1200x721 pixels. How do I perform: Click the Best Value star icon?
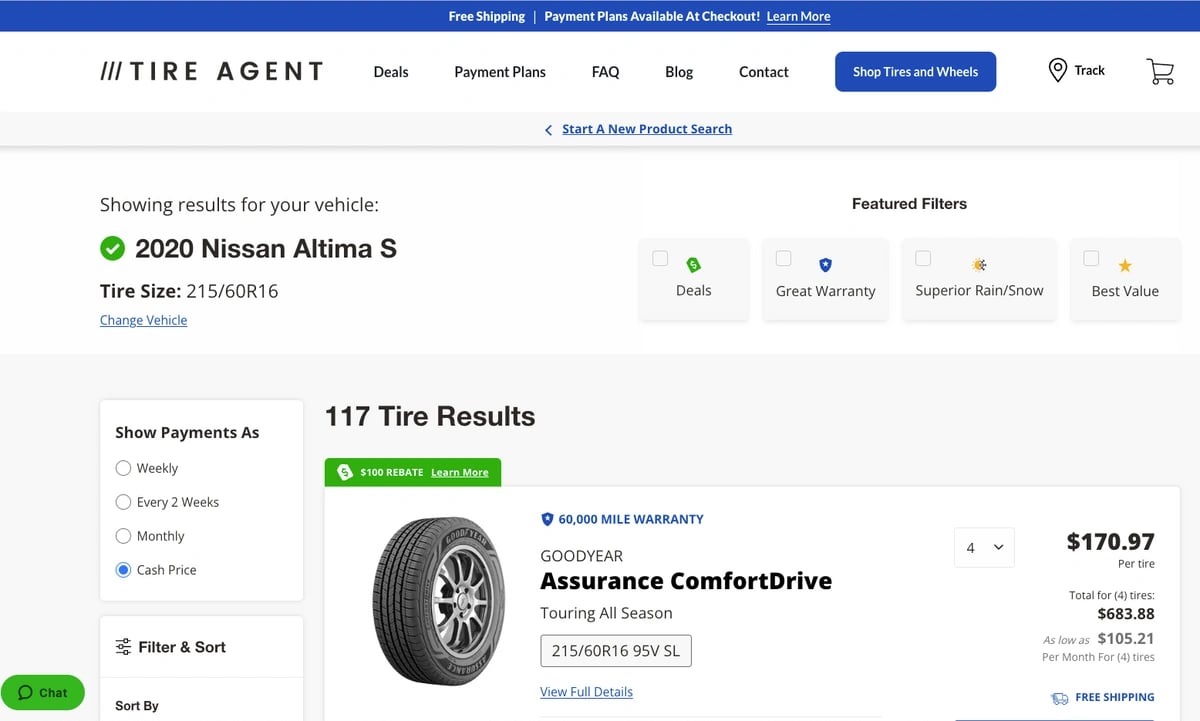[x=1125, y=266]
